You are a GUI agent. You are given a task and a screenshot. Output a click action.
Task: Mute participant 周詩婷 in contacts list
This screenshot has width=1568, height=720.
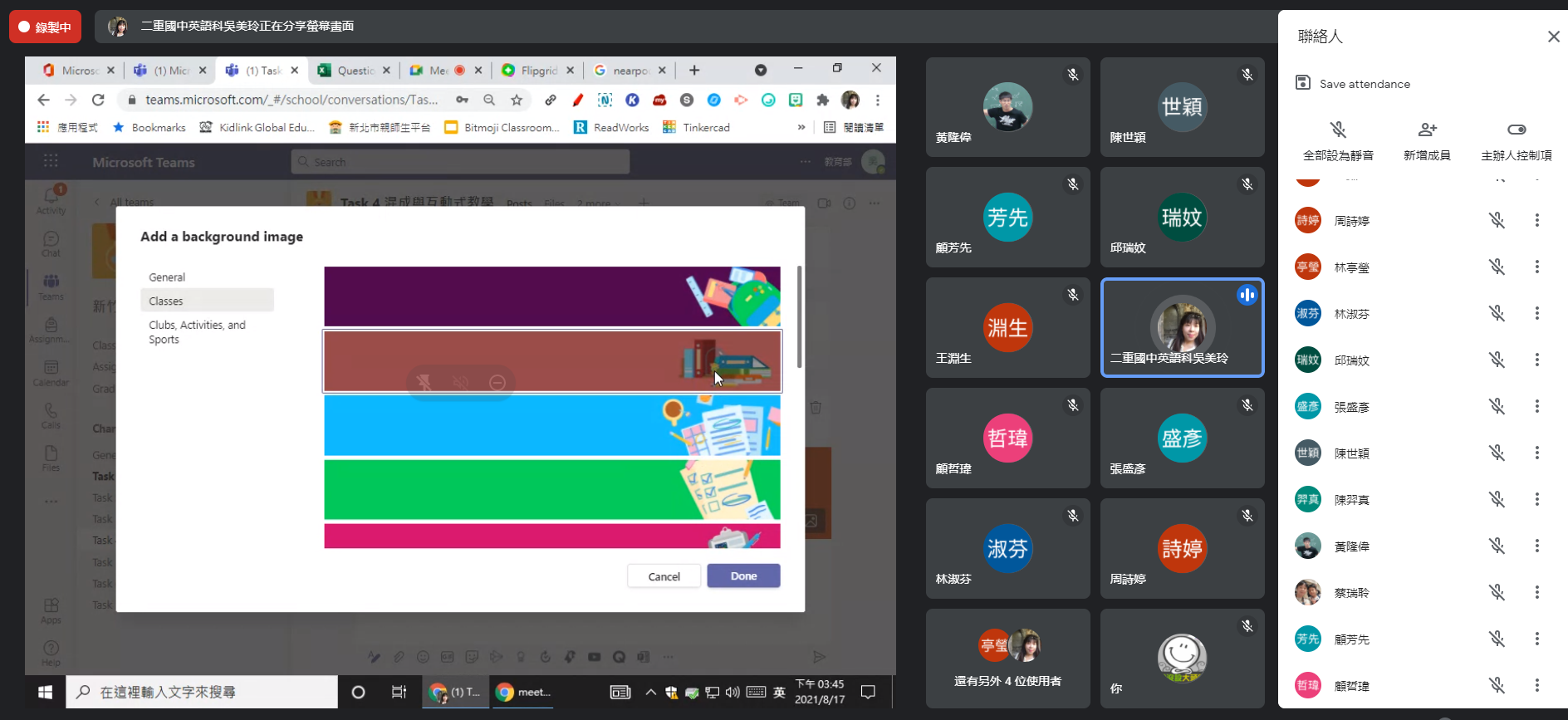click(x=1496, y=221)
